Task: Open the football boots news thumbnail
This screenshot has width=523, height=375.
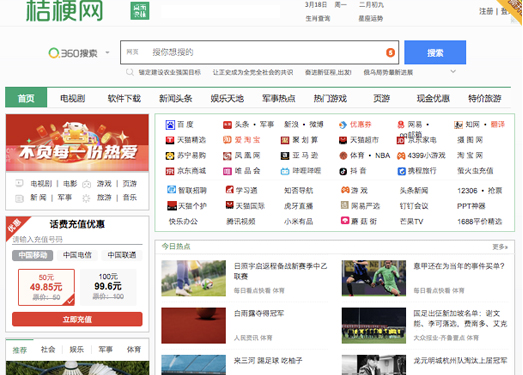Action: (193, 278)
